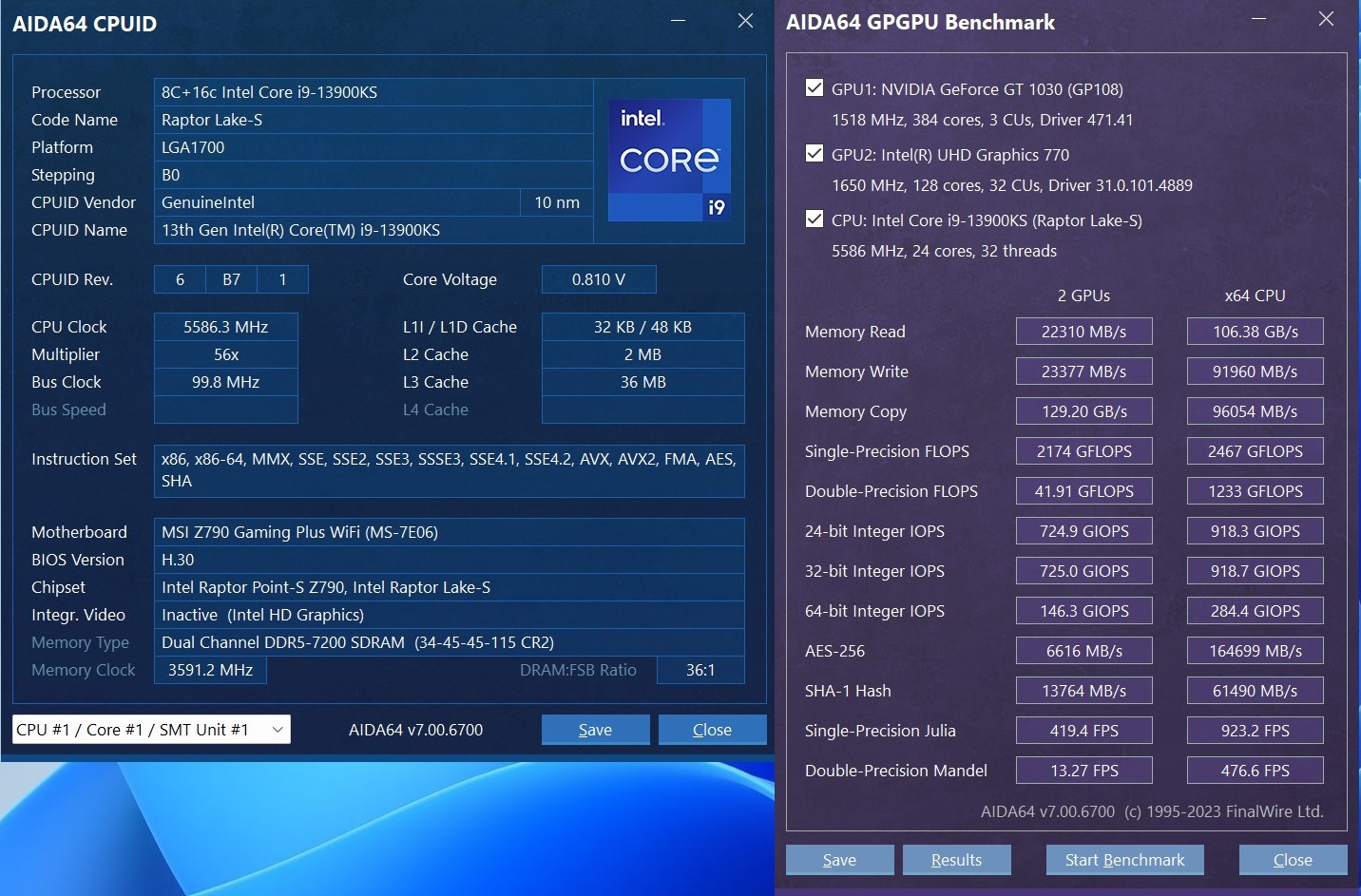
Task: Click Save in the GPGPU Benchmark window
Action: point(839,860)
